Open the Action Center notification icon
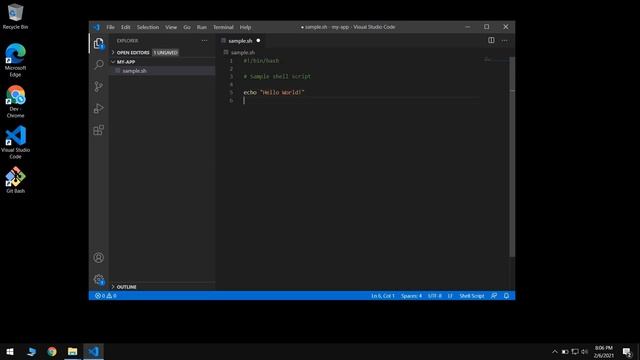 627,351
